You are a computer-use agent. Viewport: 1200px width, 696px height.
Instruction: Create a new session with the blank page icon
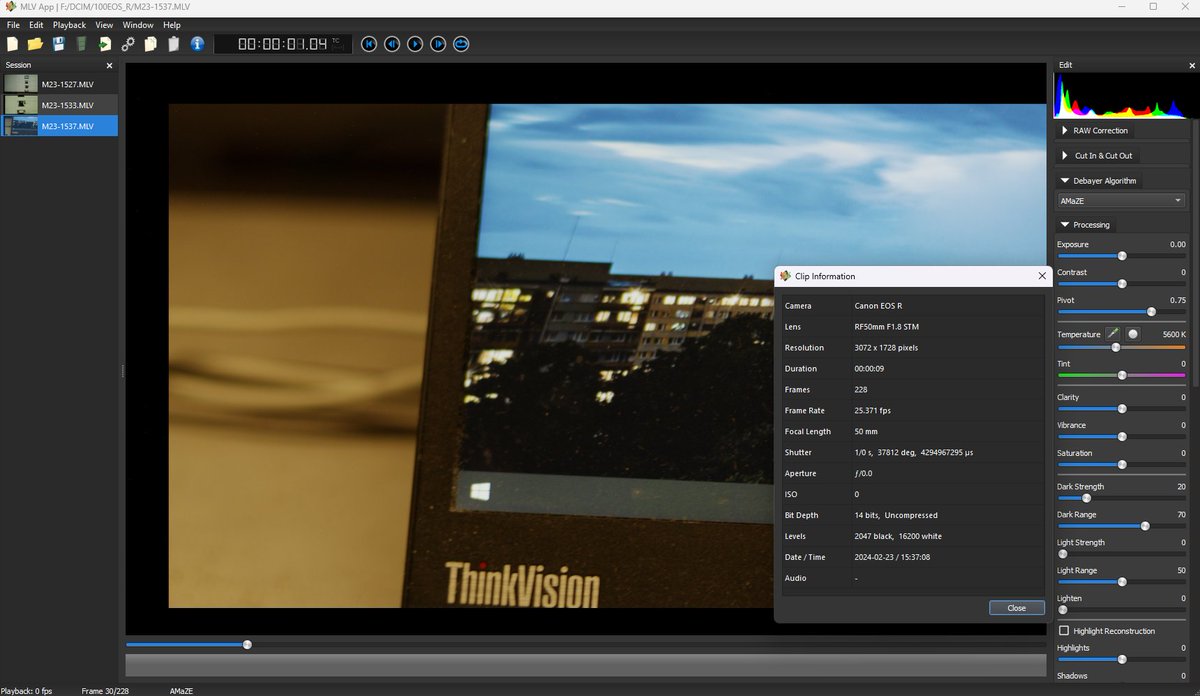[x=12, y=44]
